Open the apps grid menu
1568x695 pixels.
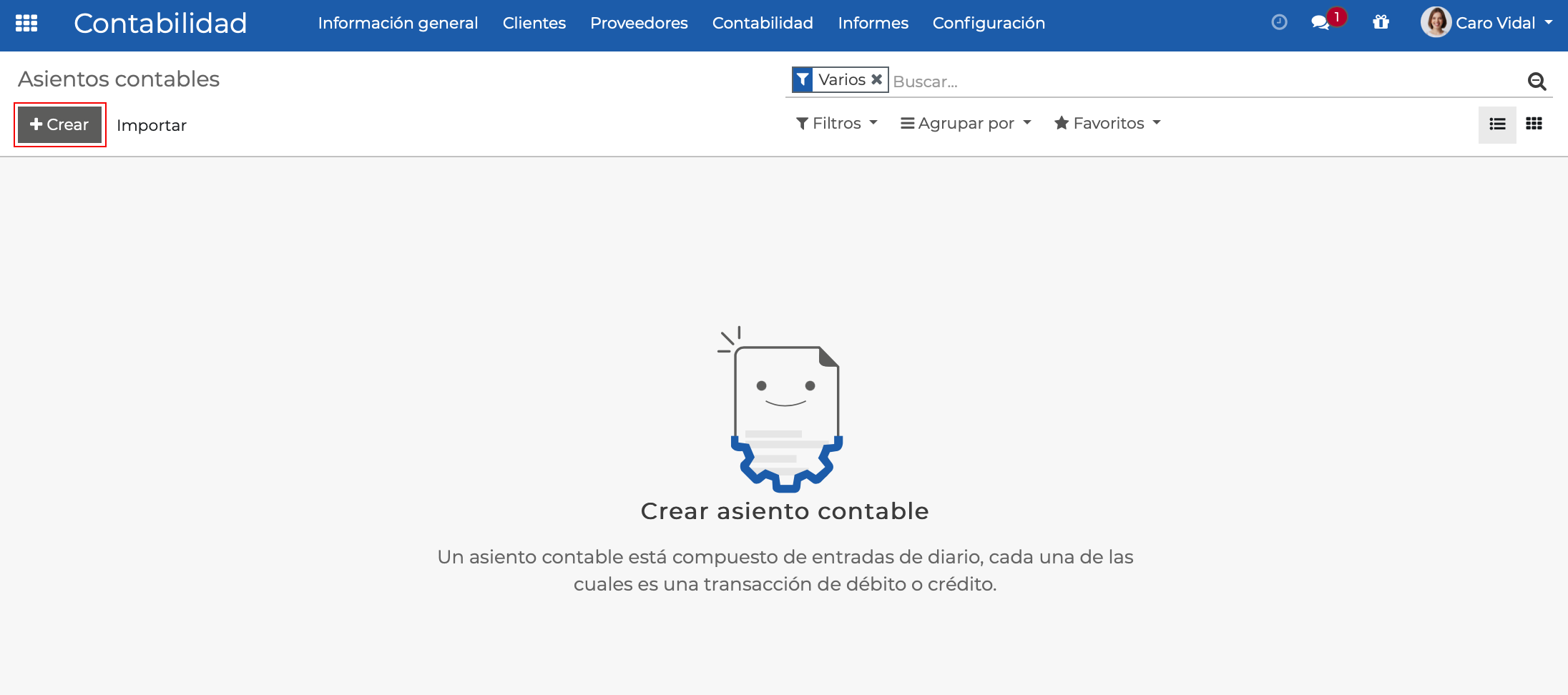(26, 23)
